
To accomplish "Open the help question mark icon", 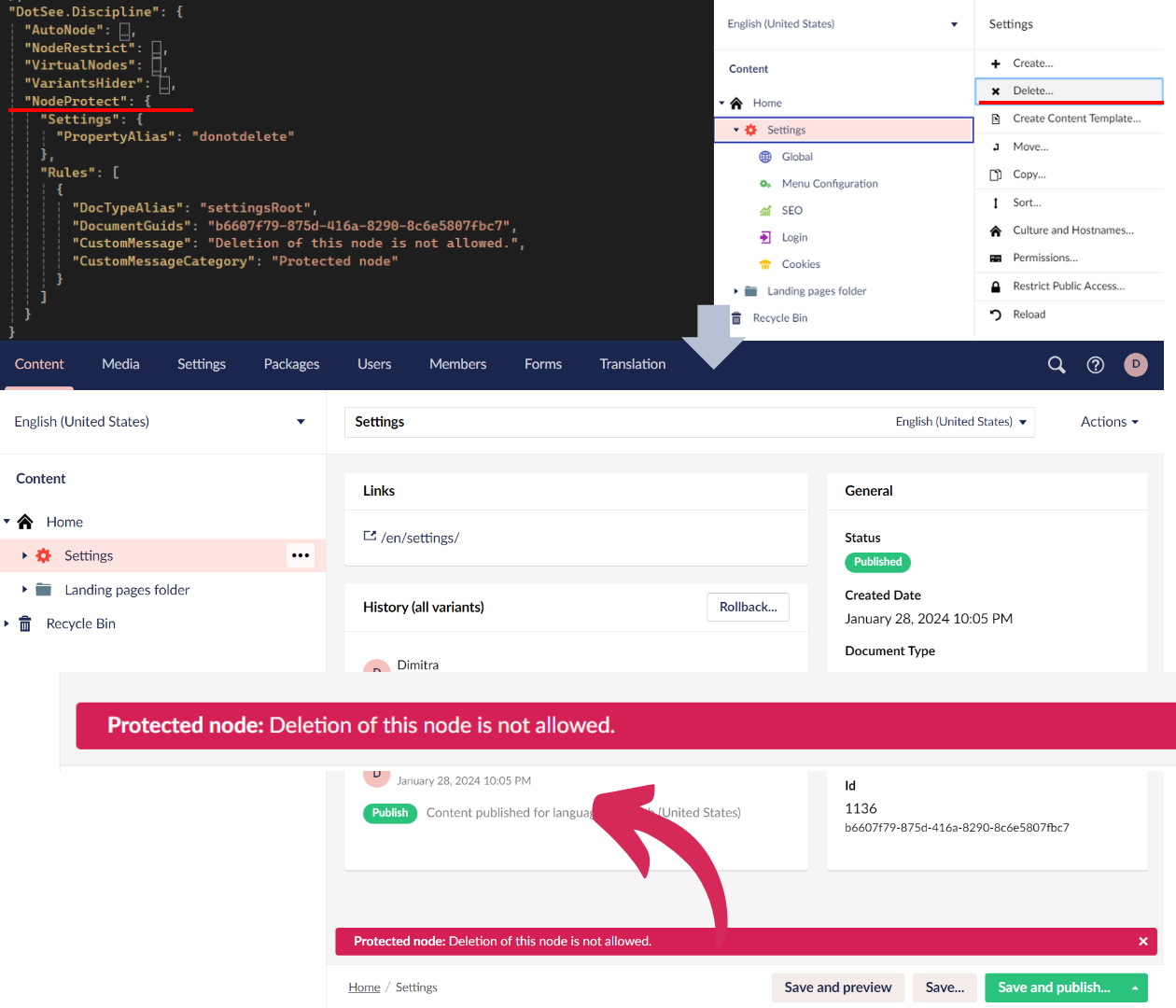I will (1096, 365).
